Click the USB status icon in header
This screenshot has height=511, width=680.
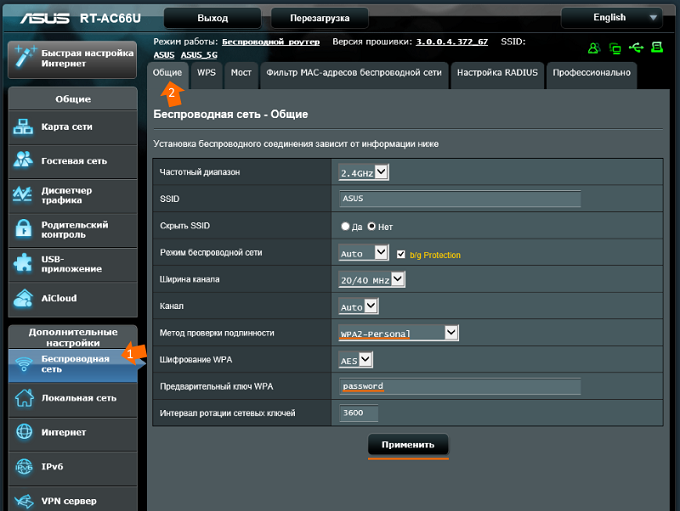[x=638, y=47]
